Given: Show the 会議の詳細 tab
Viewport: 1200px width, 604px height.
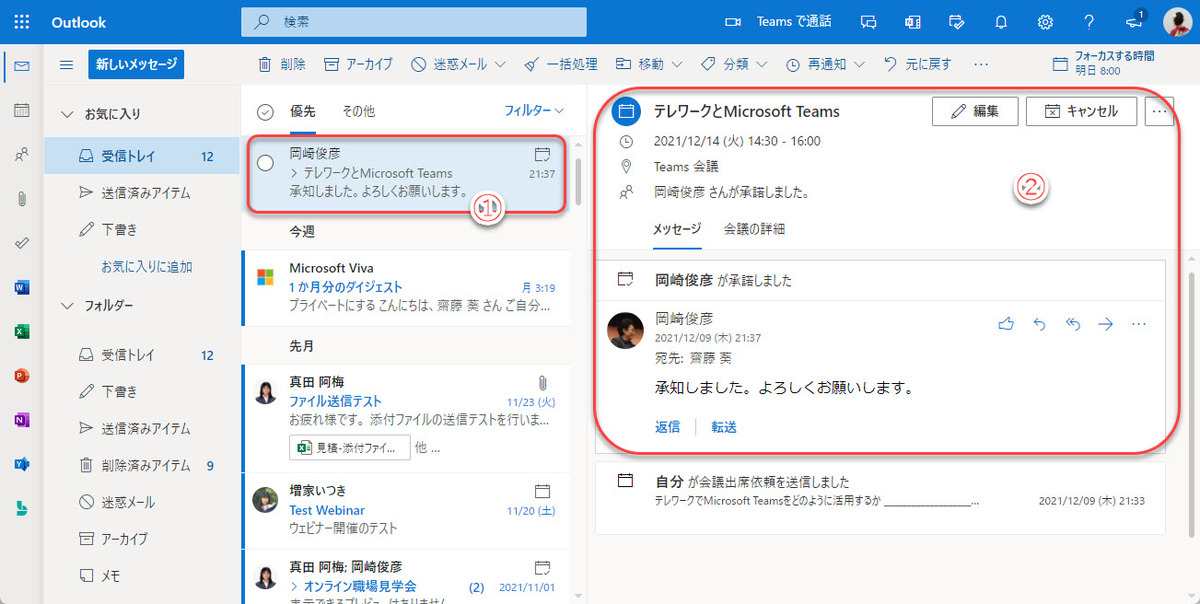Looking at the screenshot, I should pyautogui.click(x=754, y=229).
